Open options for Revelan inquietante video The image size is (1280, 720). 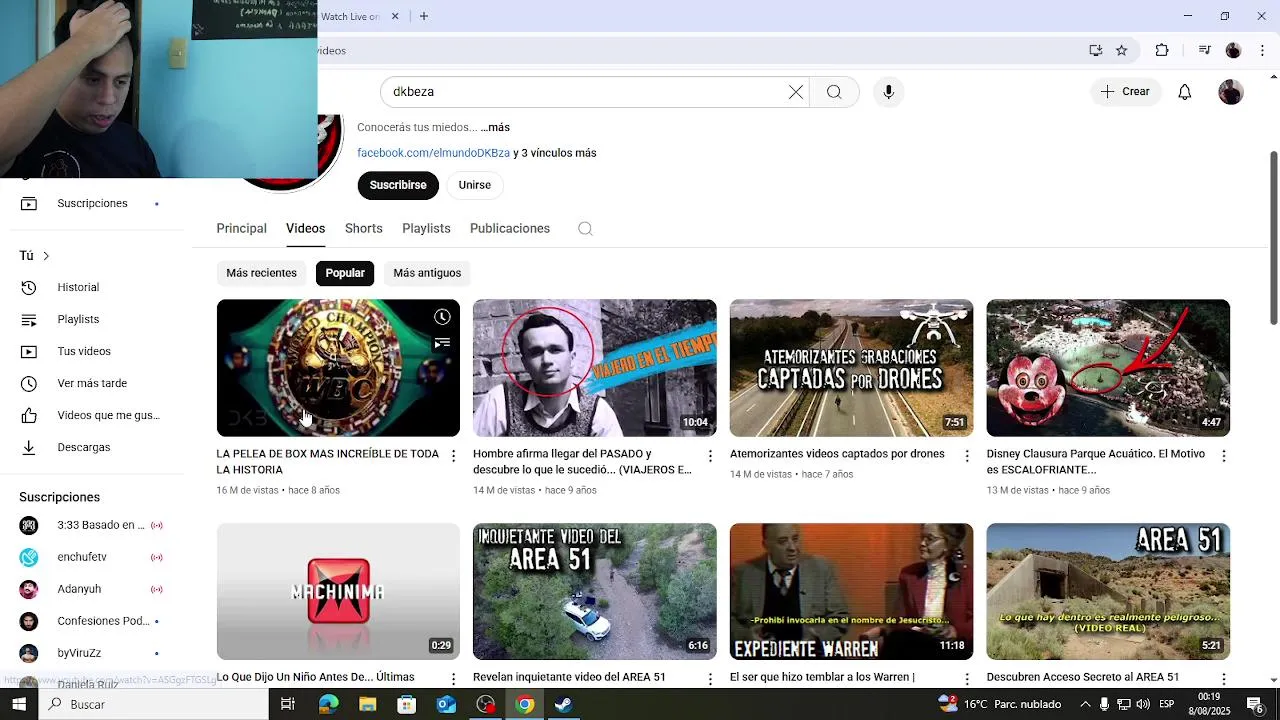point(710,679)
